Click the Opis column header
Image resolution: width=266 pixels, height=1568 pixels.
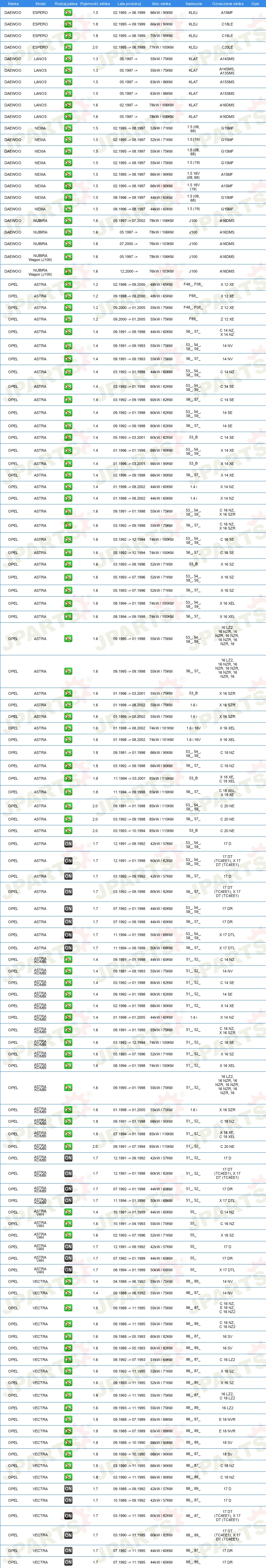[255, 4]
